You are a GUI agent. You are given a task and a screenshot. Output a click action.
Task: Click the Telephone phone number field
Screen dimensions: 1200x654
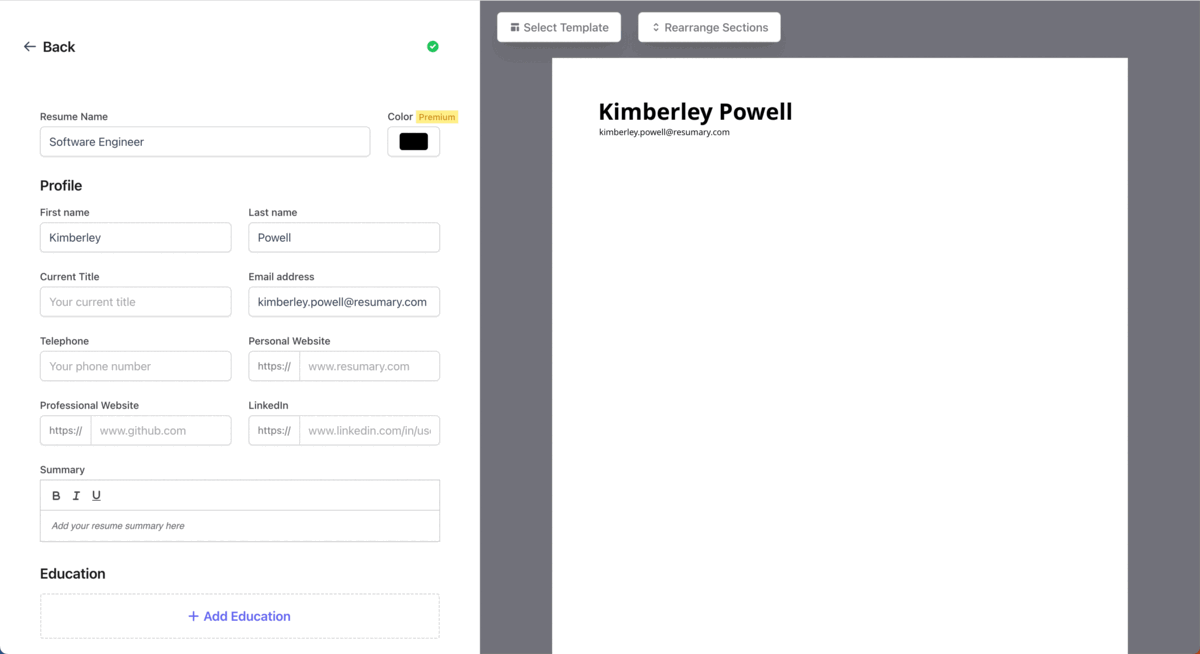(x=135, y=365)
